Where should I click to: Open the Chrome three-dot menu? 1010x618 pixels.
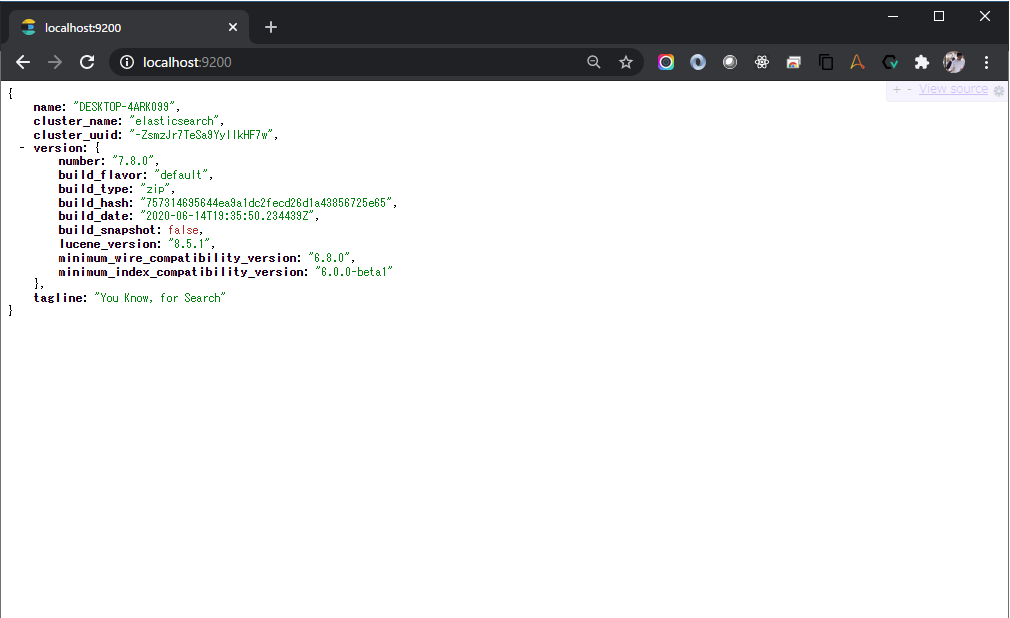[x=986, y=62]
